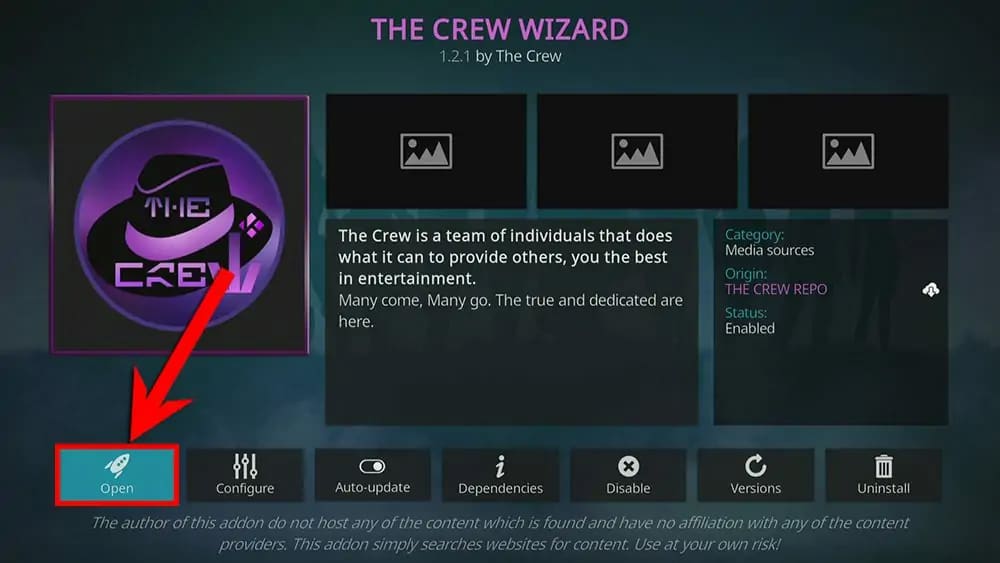Viewport: 1000px width, 563px height.
Task: Click The Crew hat logo artwork
Action: tap(180, 224)
